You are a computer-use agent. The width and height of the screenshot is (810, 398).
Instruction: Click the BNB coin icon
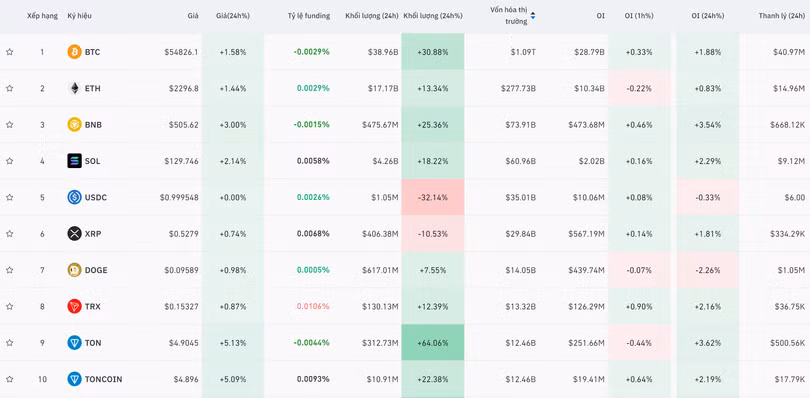pyautogui.click(x=74, y=125)
